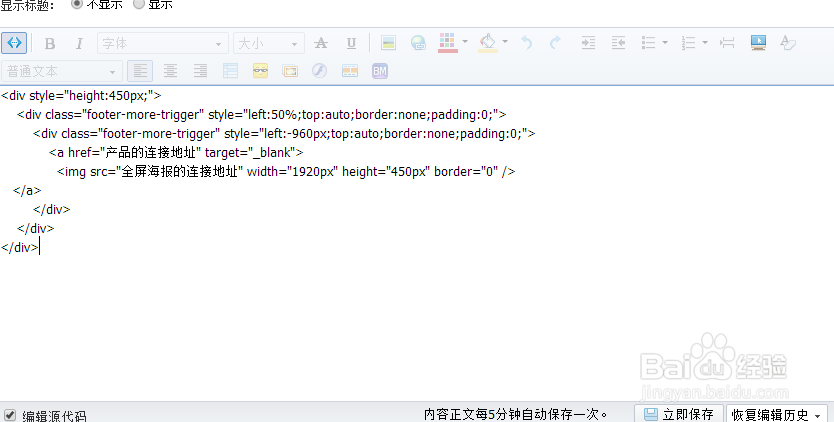Expand the text color dropdown arrow
The image size is (834, 422).
point(465,42)
